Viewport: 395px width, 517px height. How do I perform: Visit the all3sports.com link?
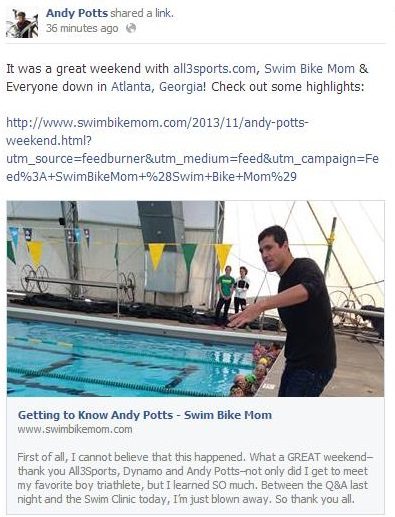pyautogui.click(x=214, y=69)
